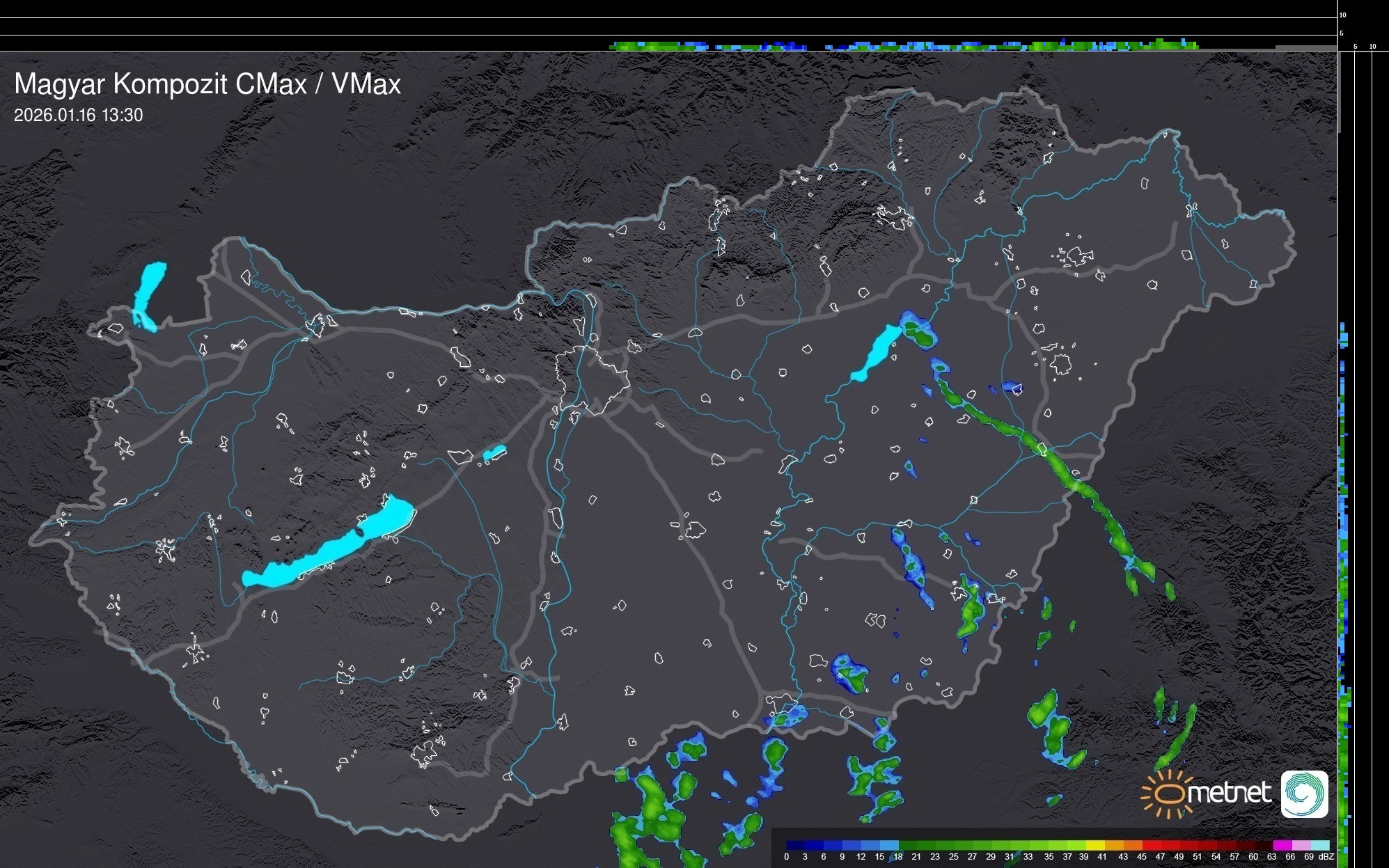Click the dBZ unit label in the legend
Image resolution: width=1389 pixels, height=868 pixels.
[x=1326, y=857]
